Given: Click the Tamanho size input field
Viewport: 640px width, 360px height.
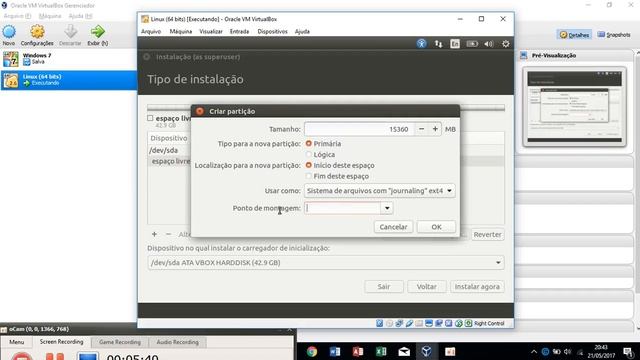Looking at the screenshot, I should pos(359,129).
